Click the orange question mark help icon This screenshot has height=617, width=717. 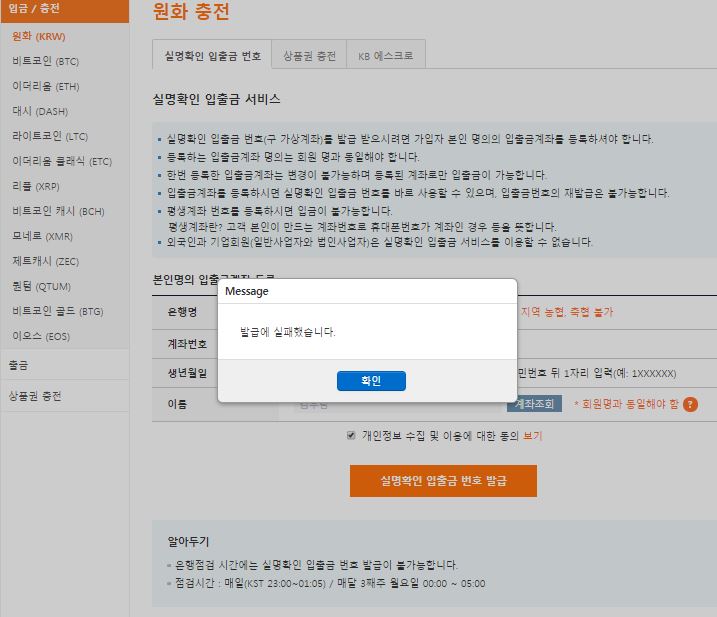pos(690,404)
